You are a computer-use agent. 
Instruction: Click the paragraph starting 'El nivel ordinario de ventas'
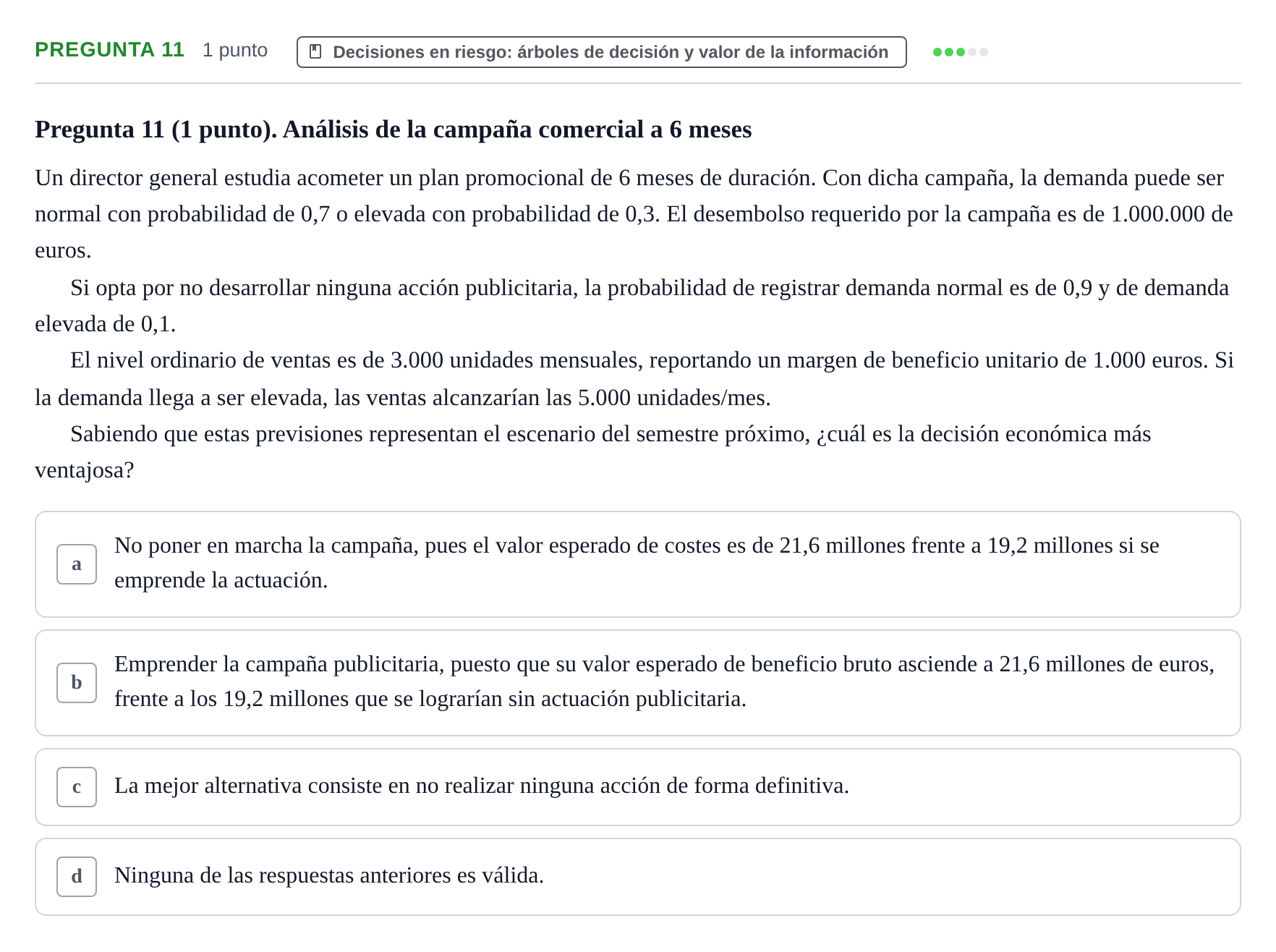pos(634,379)
